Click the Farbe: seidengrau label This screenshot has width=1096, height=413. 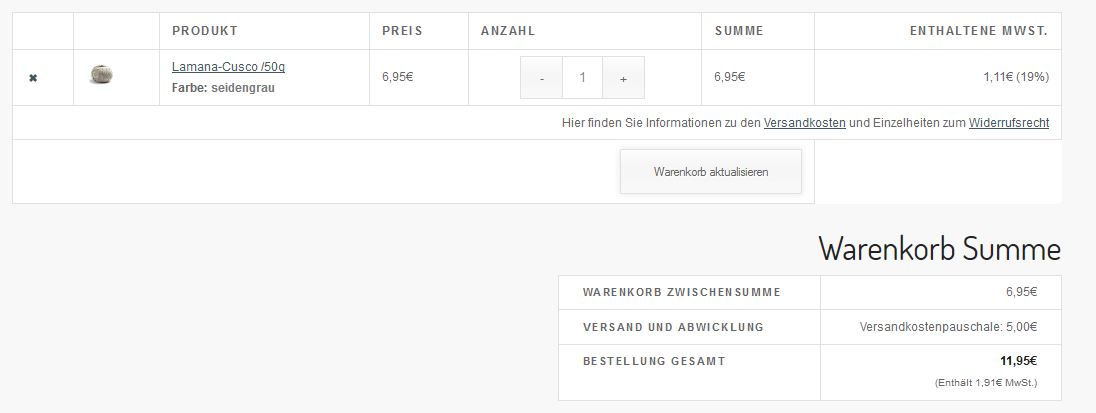pos(223,88)
